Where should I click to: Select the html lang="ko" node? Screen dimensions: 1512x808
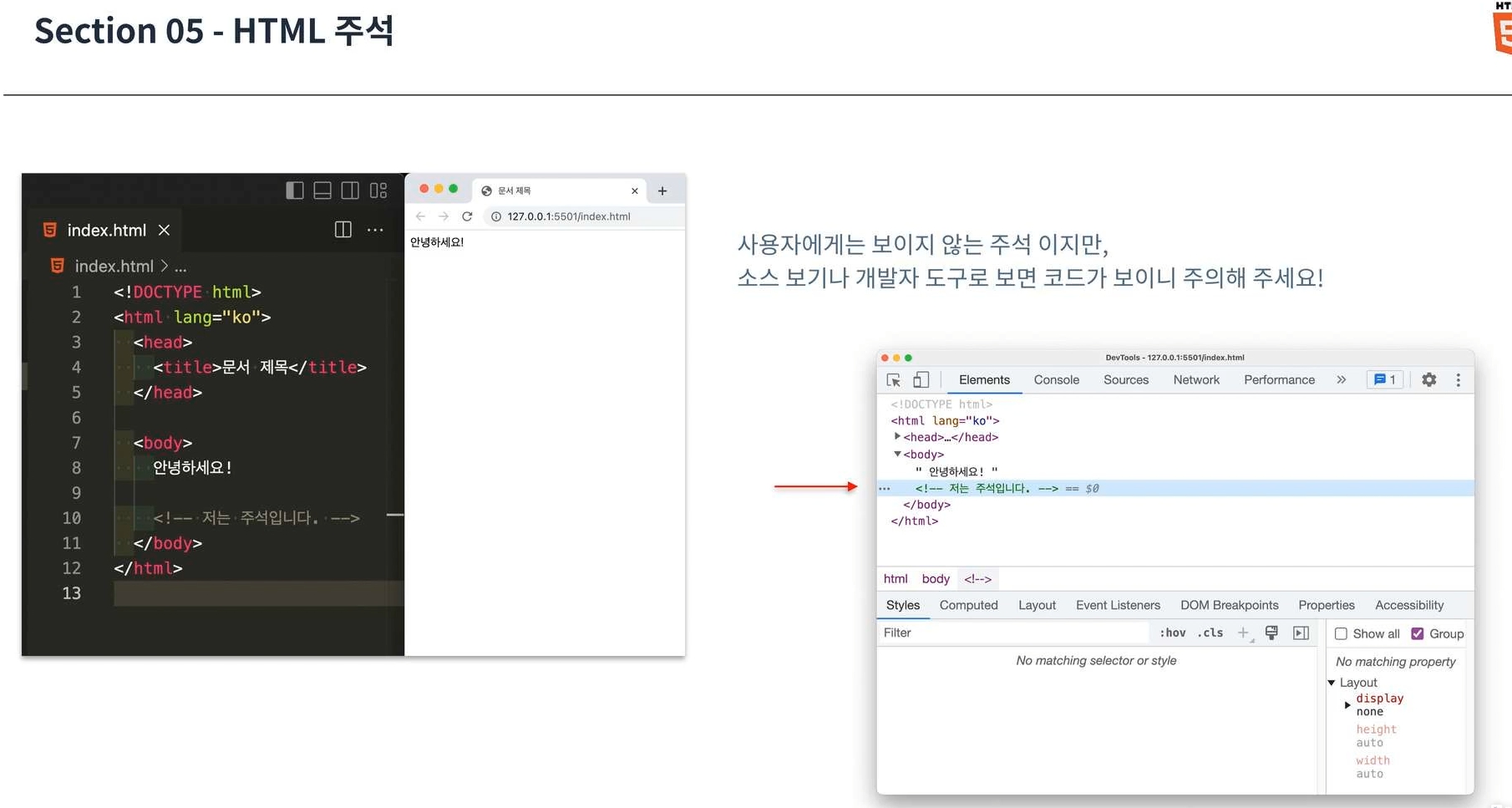pyautogui.click(x=945, y=421)
